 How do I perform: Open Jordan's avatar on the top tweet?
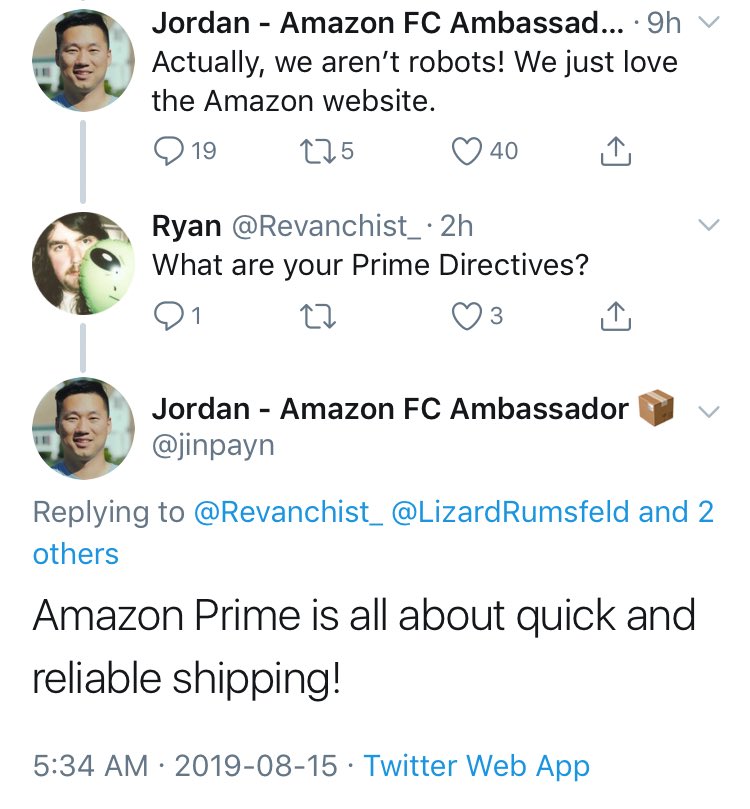click(x=84, y=62)
